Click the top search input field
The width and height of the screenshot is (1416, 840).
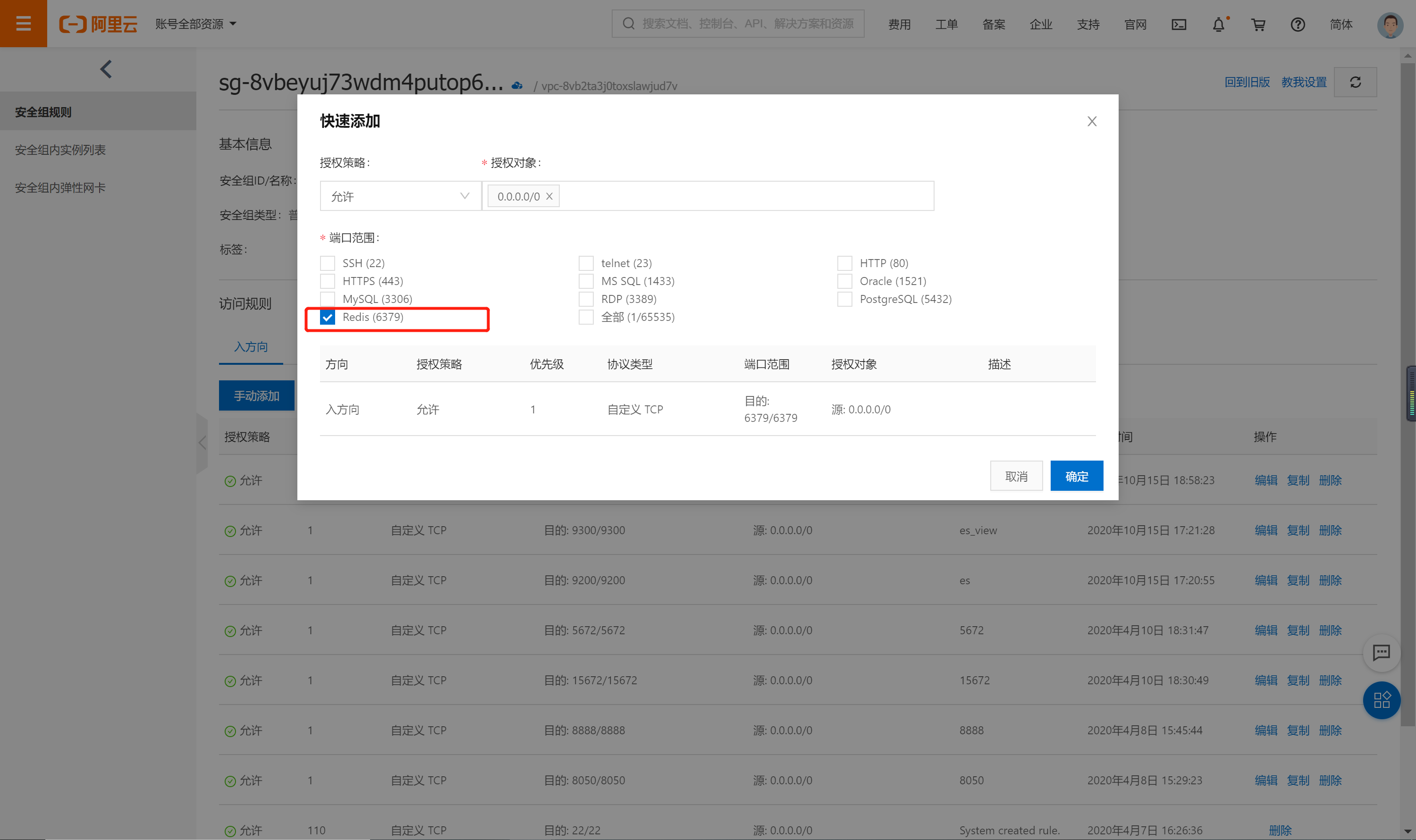pos(747,24)
